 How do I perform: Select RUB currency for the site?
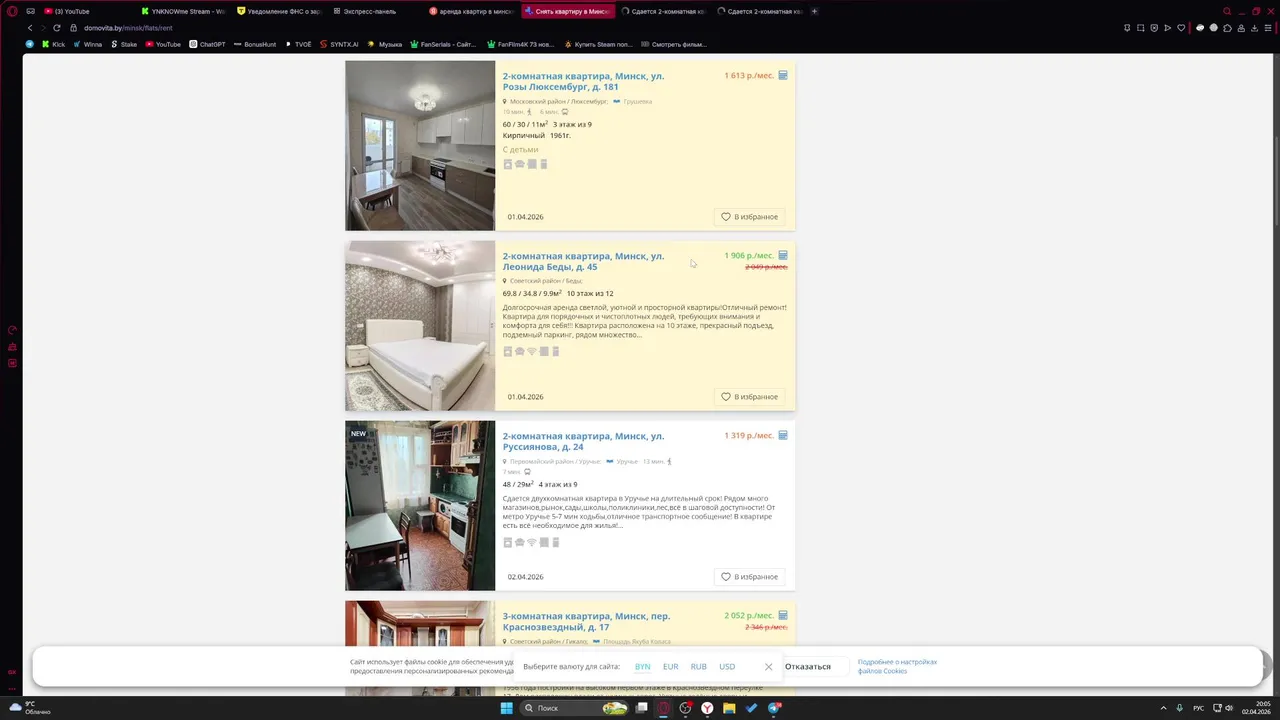coord(699,666)
